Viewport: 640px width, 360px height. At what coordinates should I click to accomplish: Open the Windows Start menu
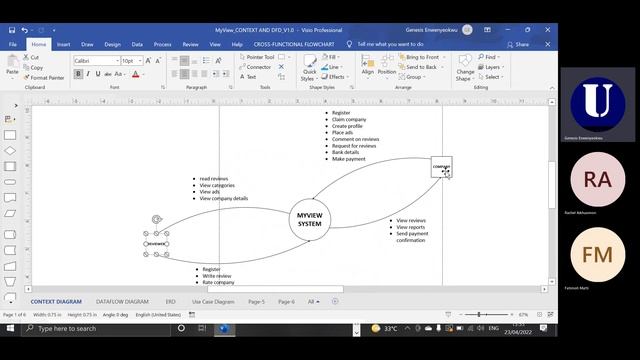click(10, 329)
